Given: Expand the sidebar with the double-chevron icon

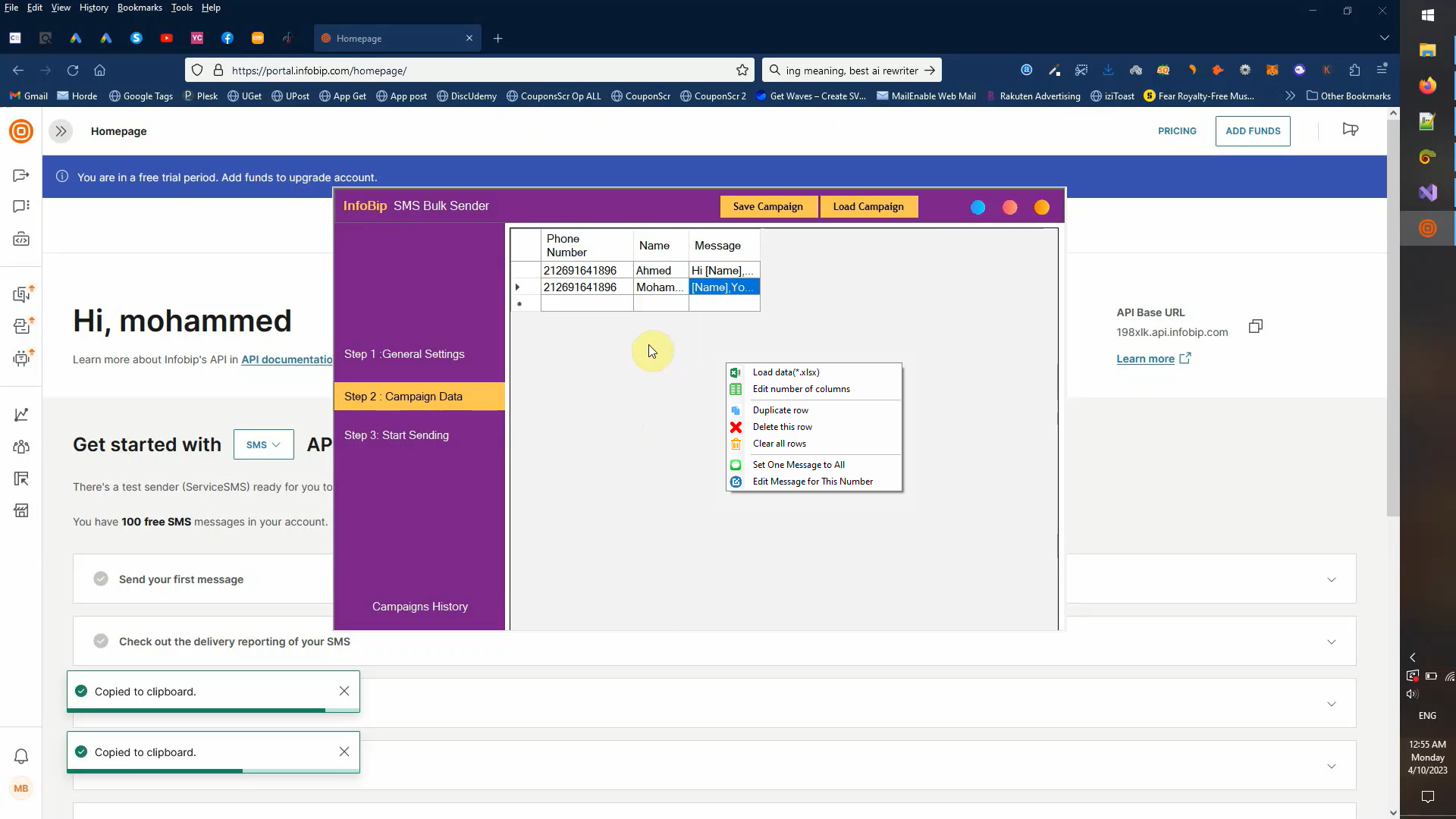Looking at the screenshot, I should click(61, 131).
